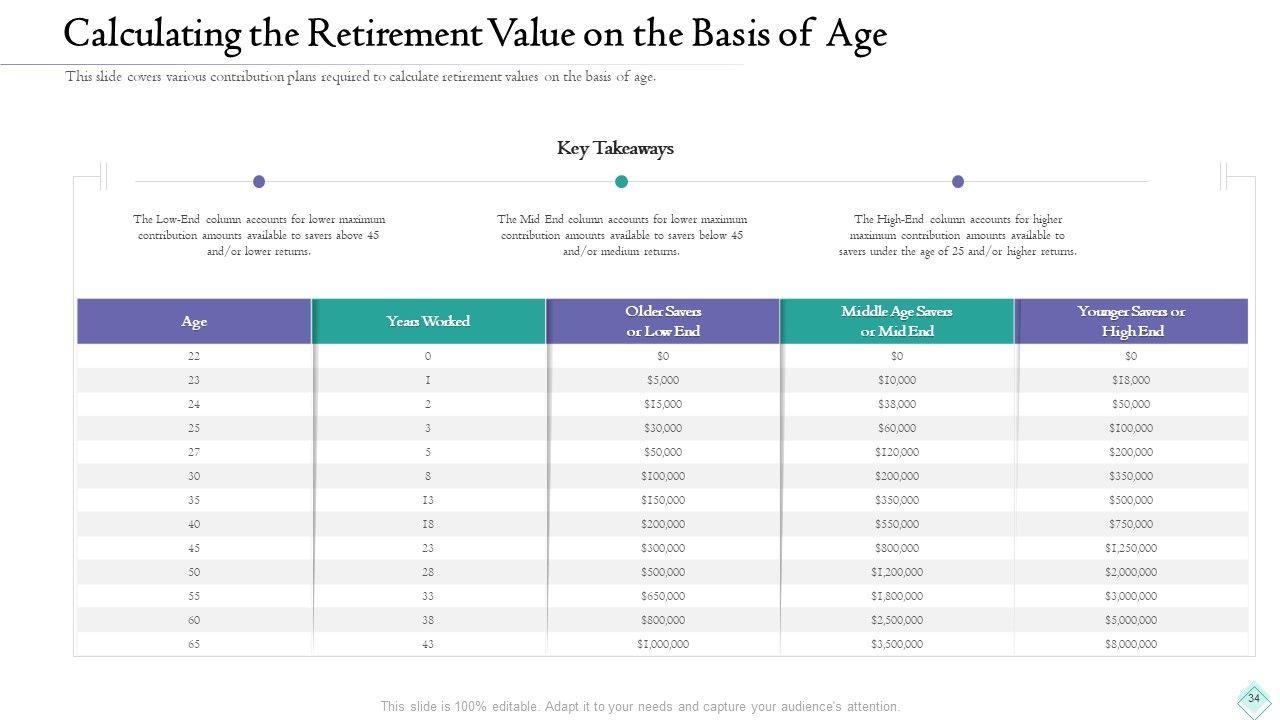
Task: Click the center teal timeline dot
Action: tap(621, 181)
